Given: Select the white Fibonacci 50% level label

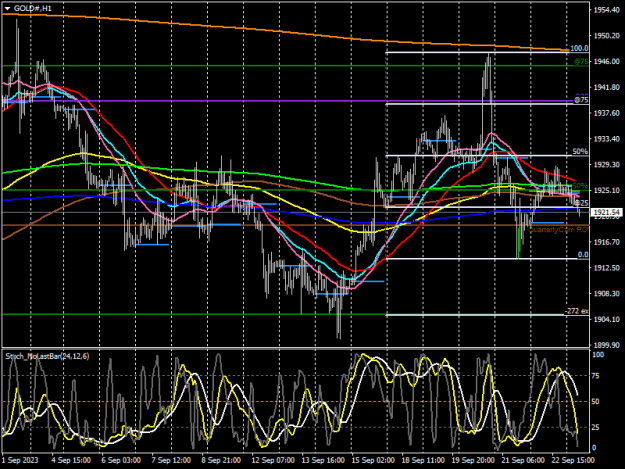Looking at the screenshot, I should click(x=580, y=151).
